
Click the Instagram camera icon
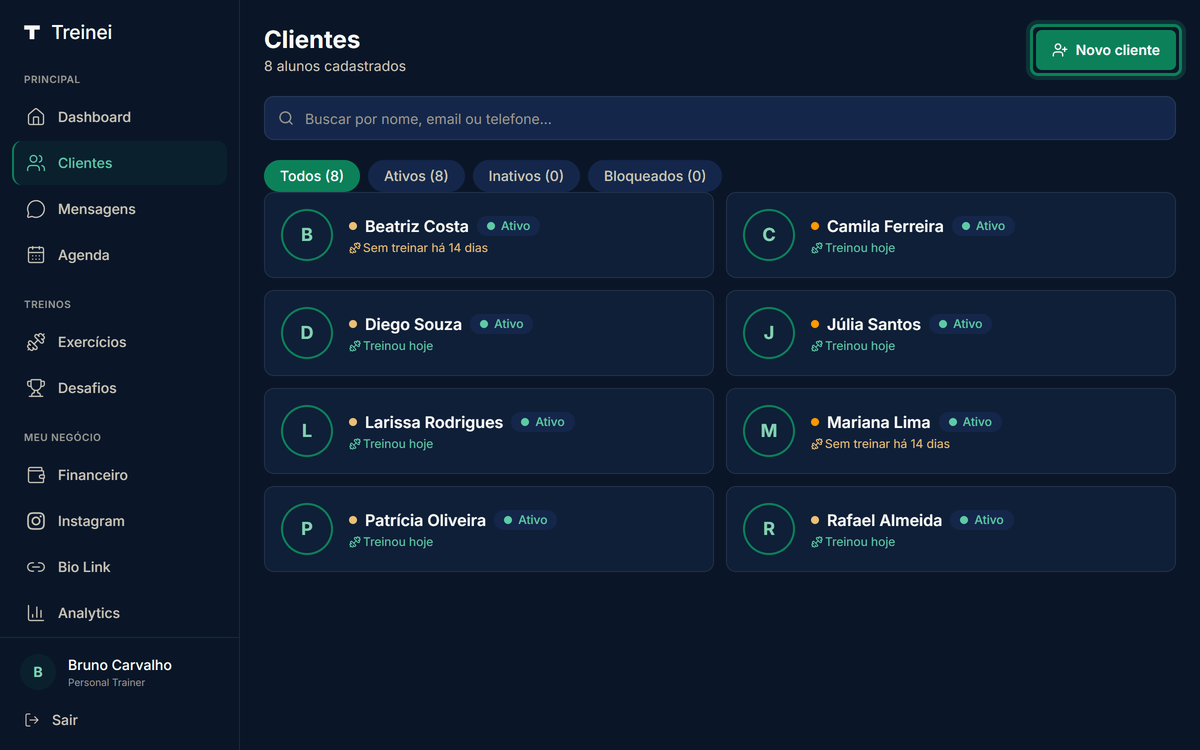[x=36, y=521]
